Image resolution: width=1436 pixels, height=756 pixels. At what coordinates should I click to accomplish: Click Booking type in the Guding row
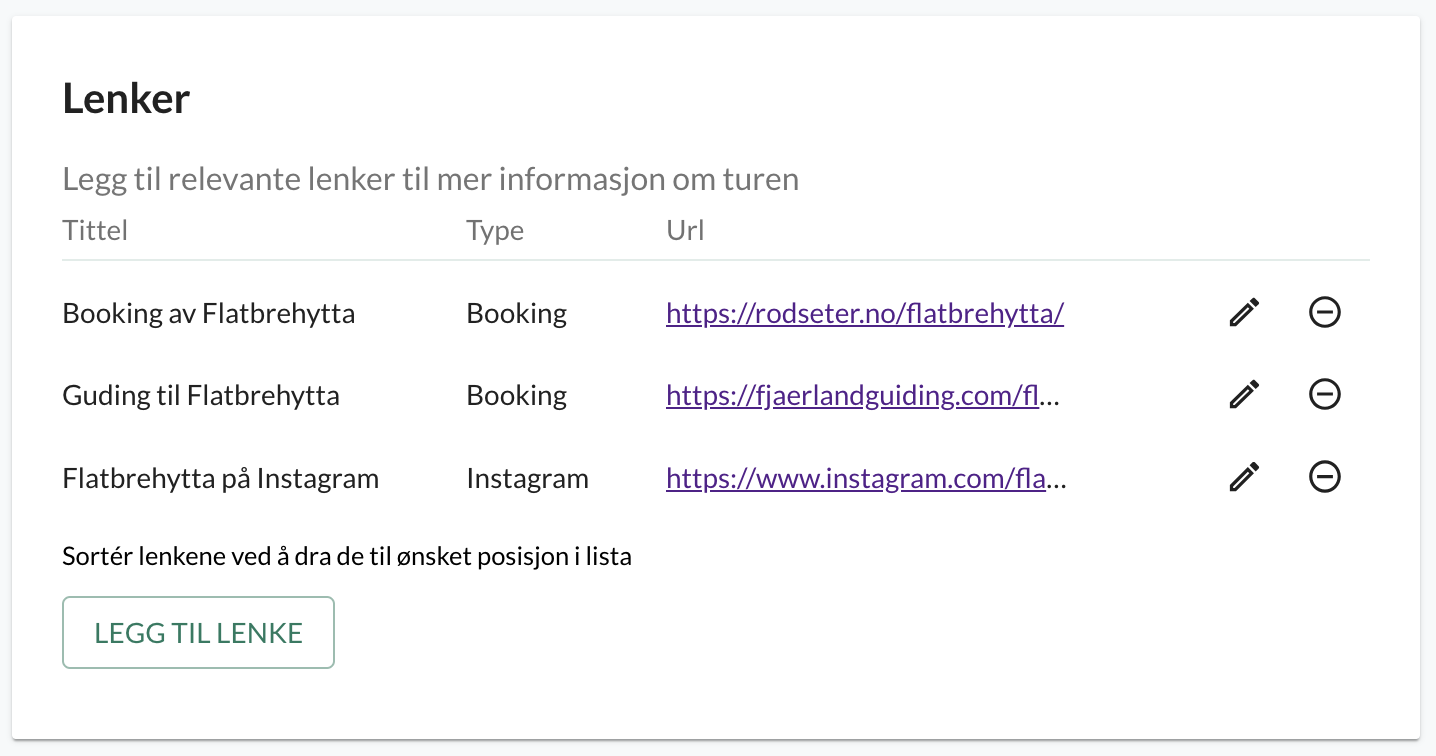click(516, 396)
